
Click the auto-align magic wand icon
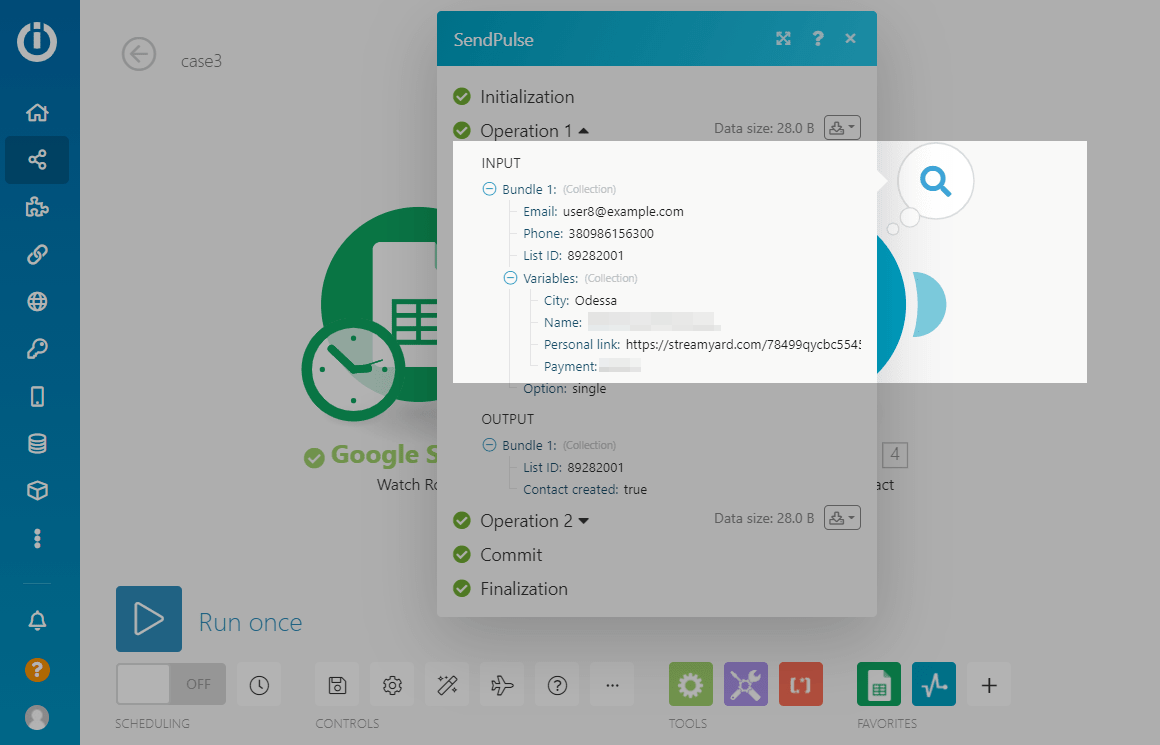(447, 685)
